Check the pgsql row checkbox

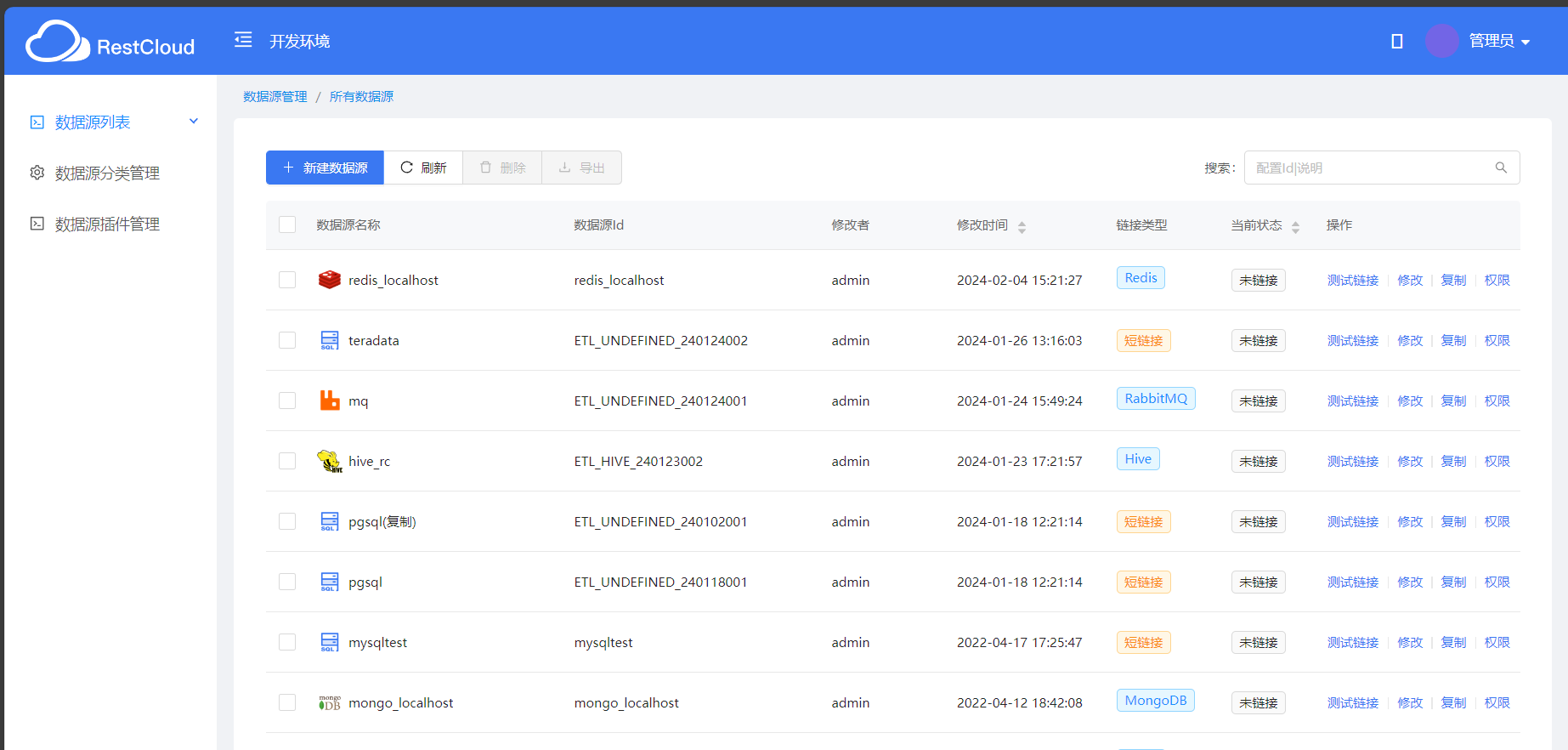287,582
